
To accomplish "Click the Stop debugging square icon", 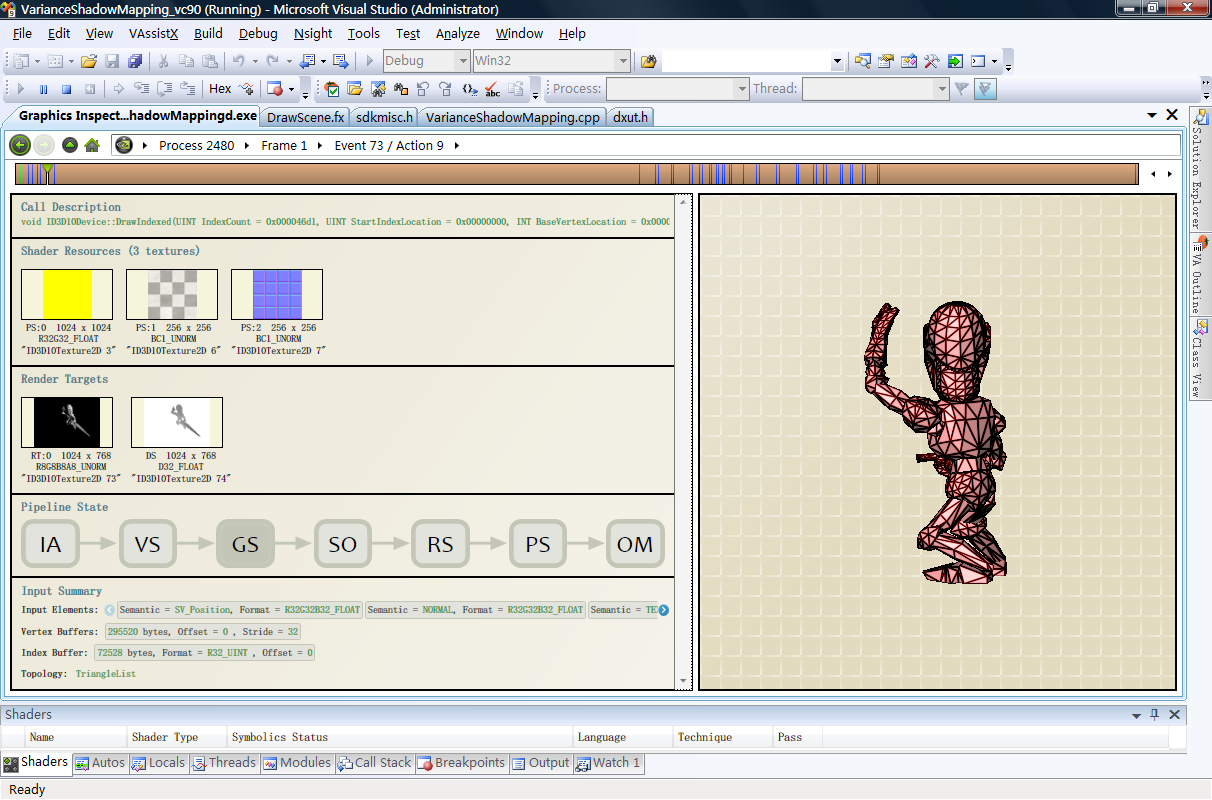I will 66,89.
